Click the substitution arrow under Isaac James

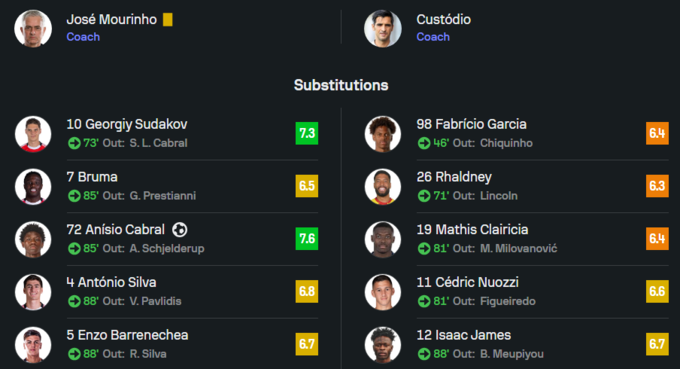[424, 354]
